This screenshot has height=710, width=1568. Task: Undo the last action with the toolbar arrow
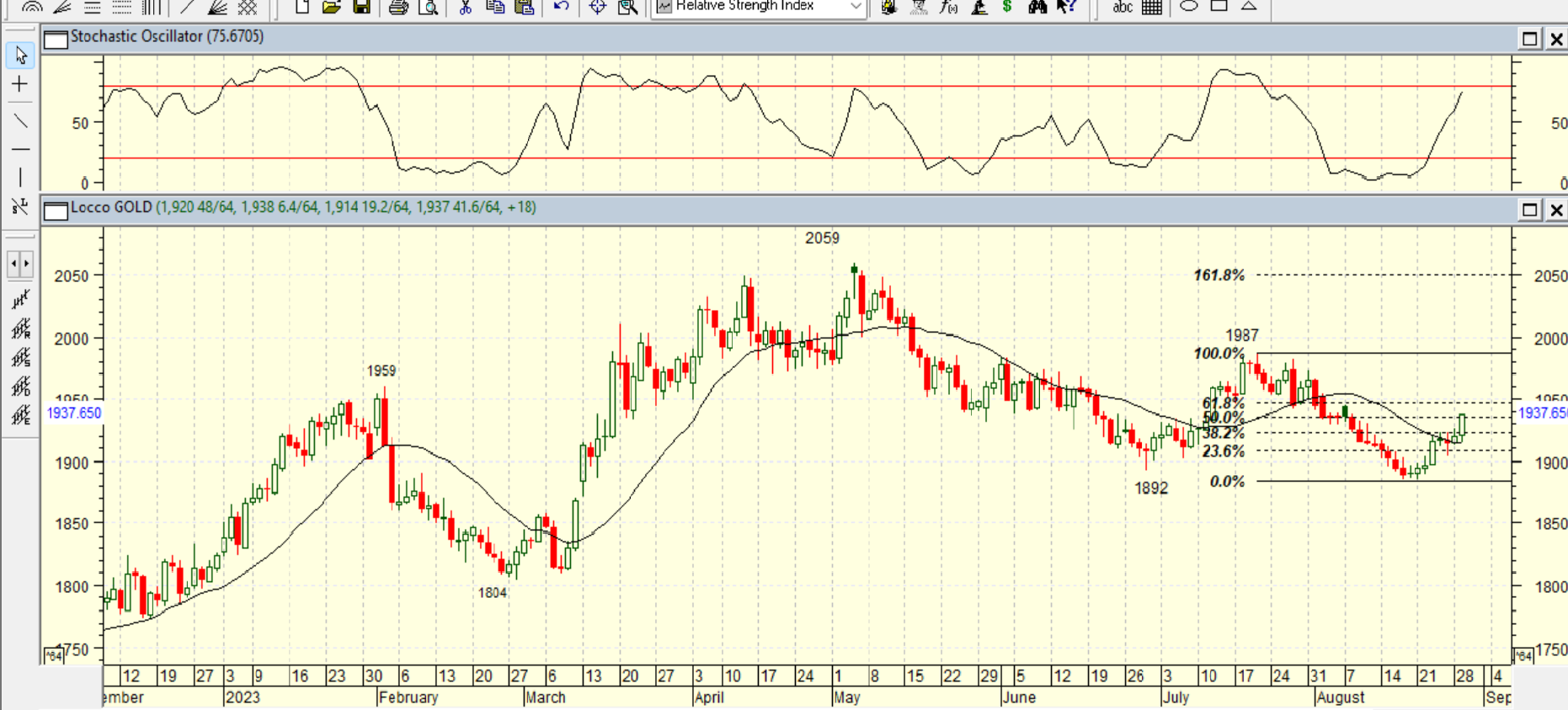(561, 7)
